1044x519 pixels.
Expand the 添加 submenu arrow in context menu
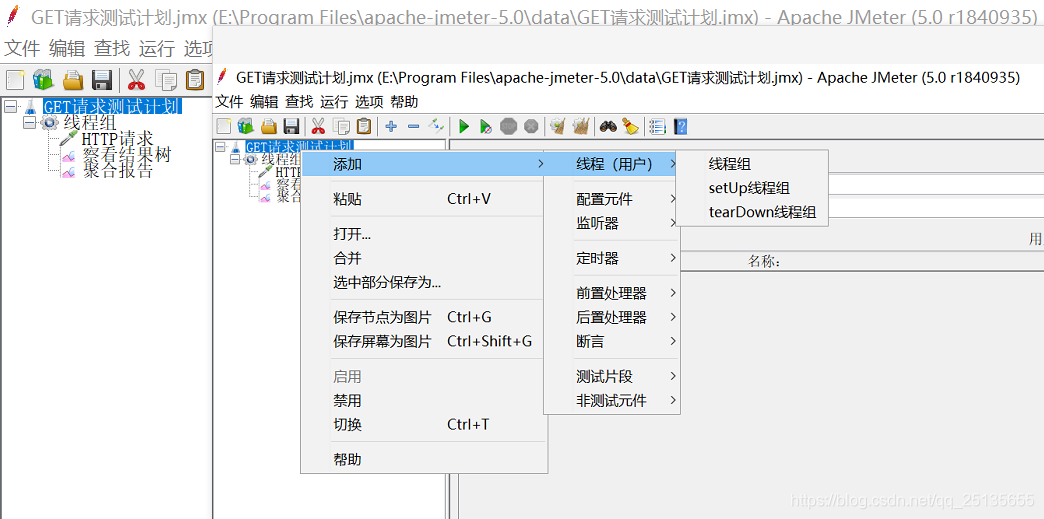pyautogui.click(x=541, y=164)
